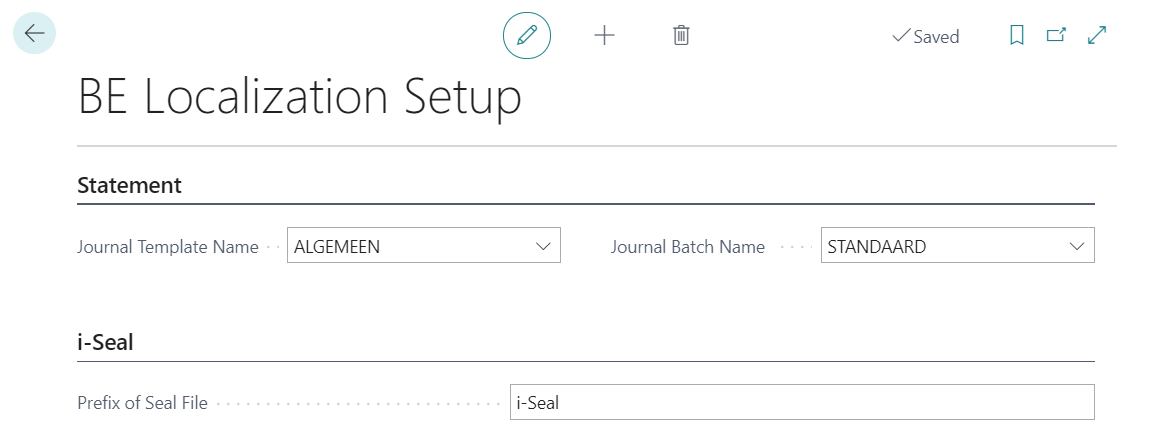
Task: Click the BE Localization Setup page title
Action: click(299, 99)
